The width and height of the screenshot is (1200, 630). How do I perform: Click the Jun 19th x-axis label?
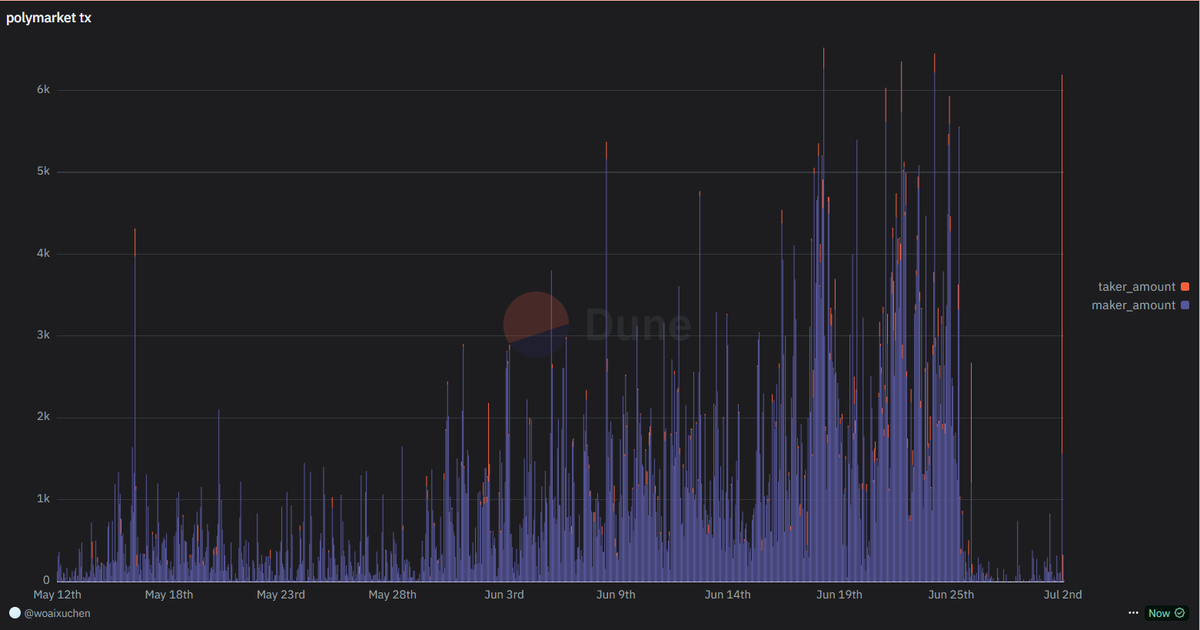pyautogui.click(x=839, y=595)
